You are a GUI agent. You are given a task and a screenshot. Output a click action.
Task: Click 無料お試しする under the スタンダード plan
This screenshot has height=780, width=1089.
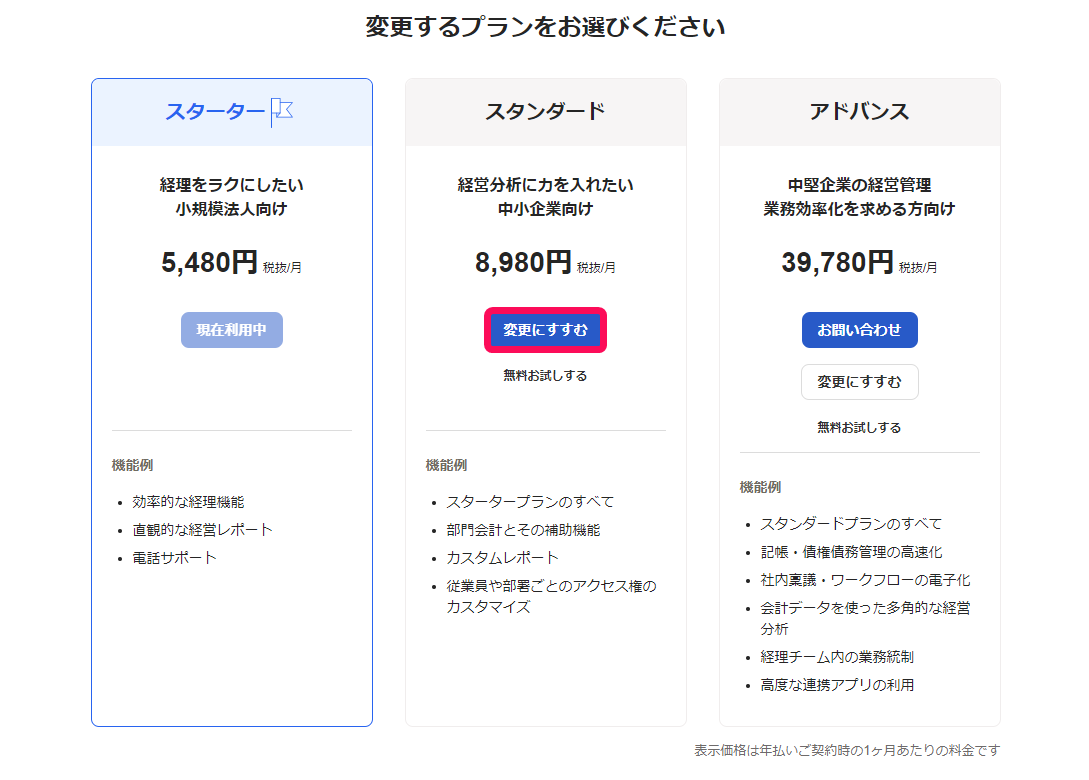(545, 376)
